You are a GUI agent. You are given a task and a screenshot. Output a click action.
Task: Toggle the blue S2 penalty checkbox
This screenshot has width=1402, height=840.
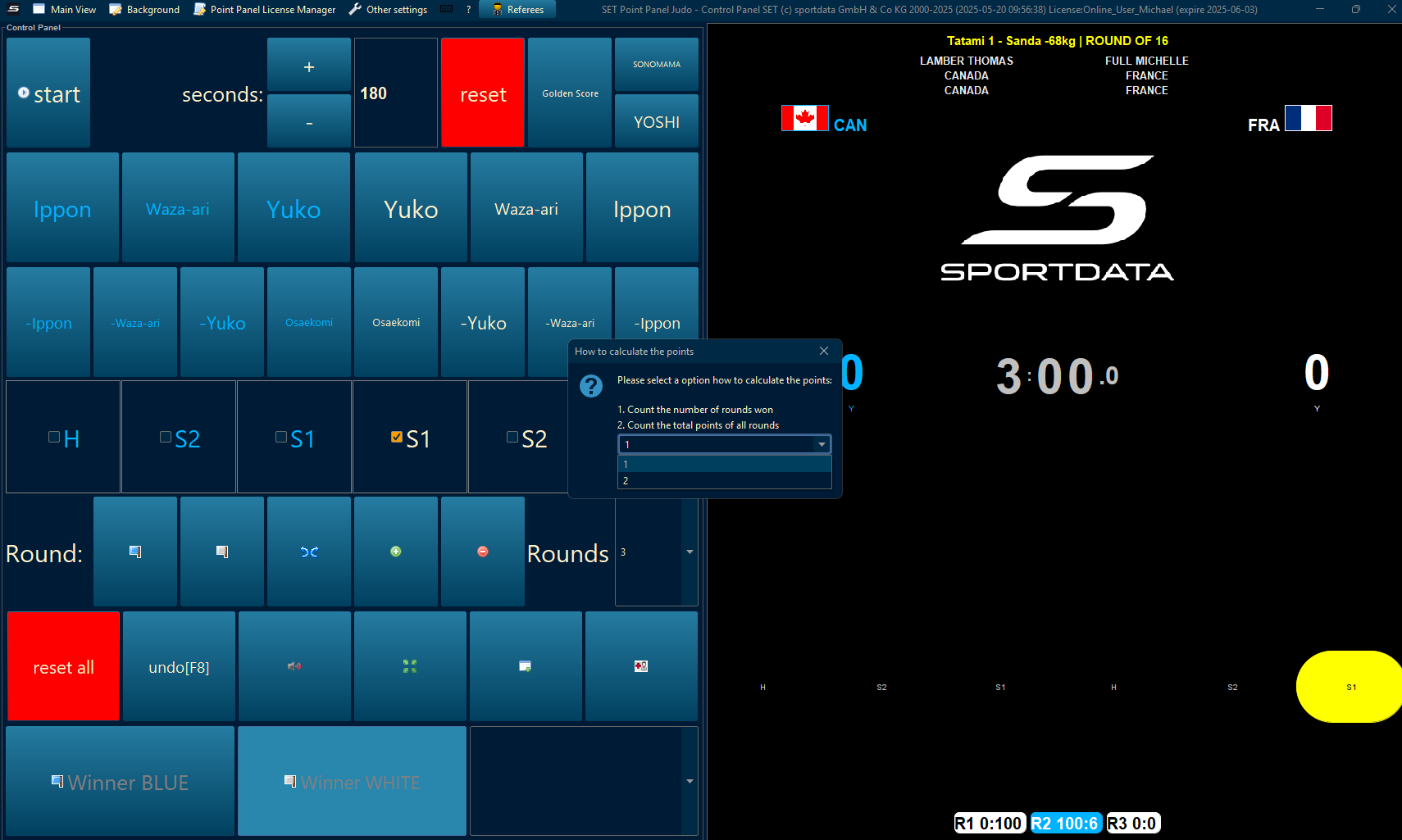166,437
